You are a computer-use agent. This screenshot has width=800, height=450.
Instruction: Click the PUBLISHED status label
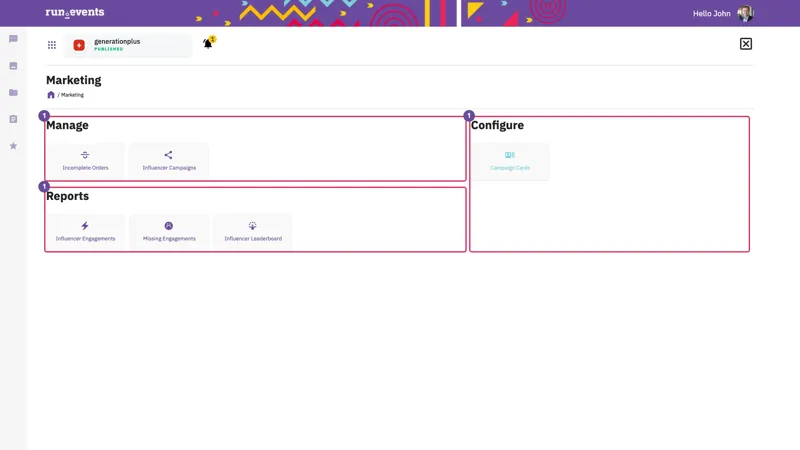click(x=109, y=49)
